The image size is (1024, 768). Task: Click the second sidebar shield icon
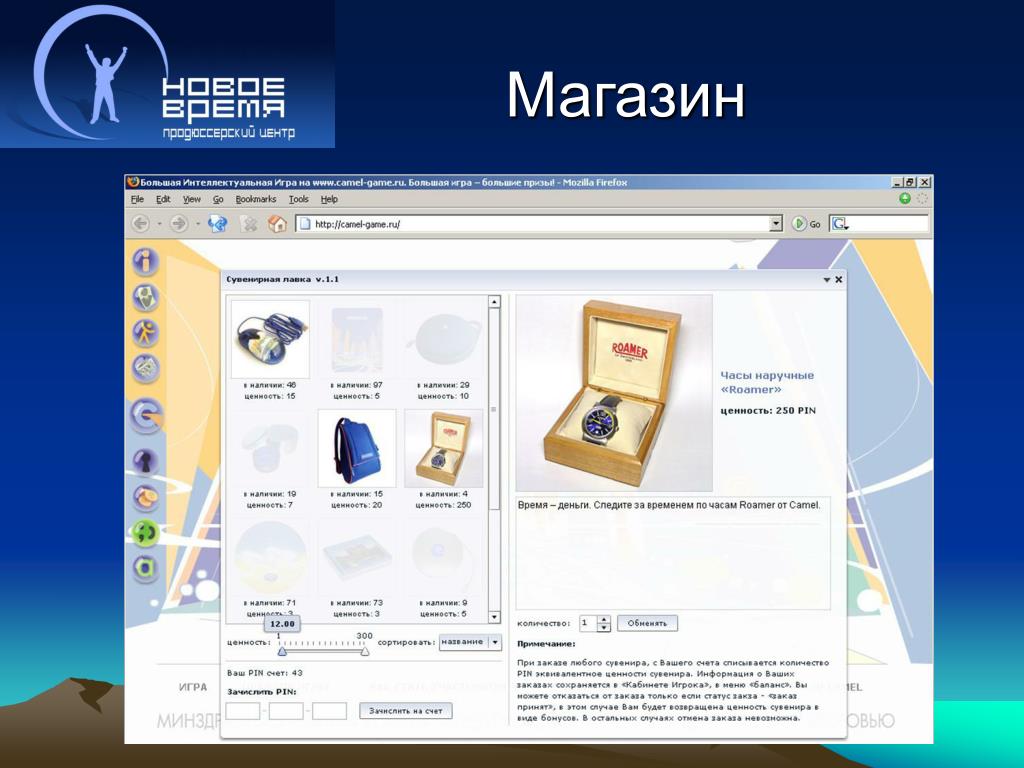point(145,297)
